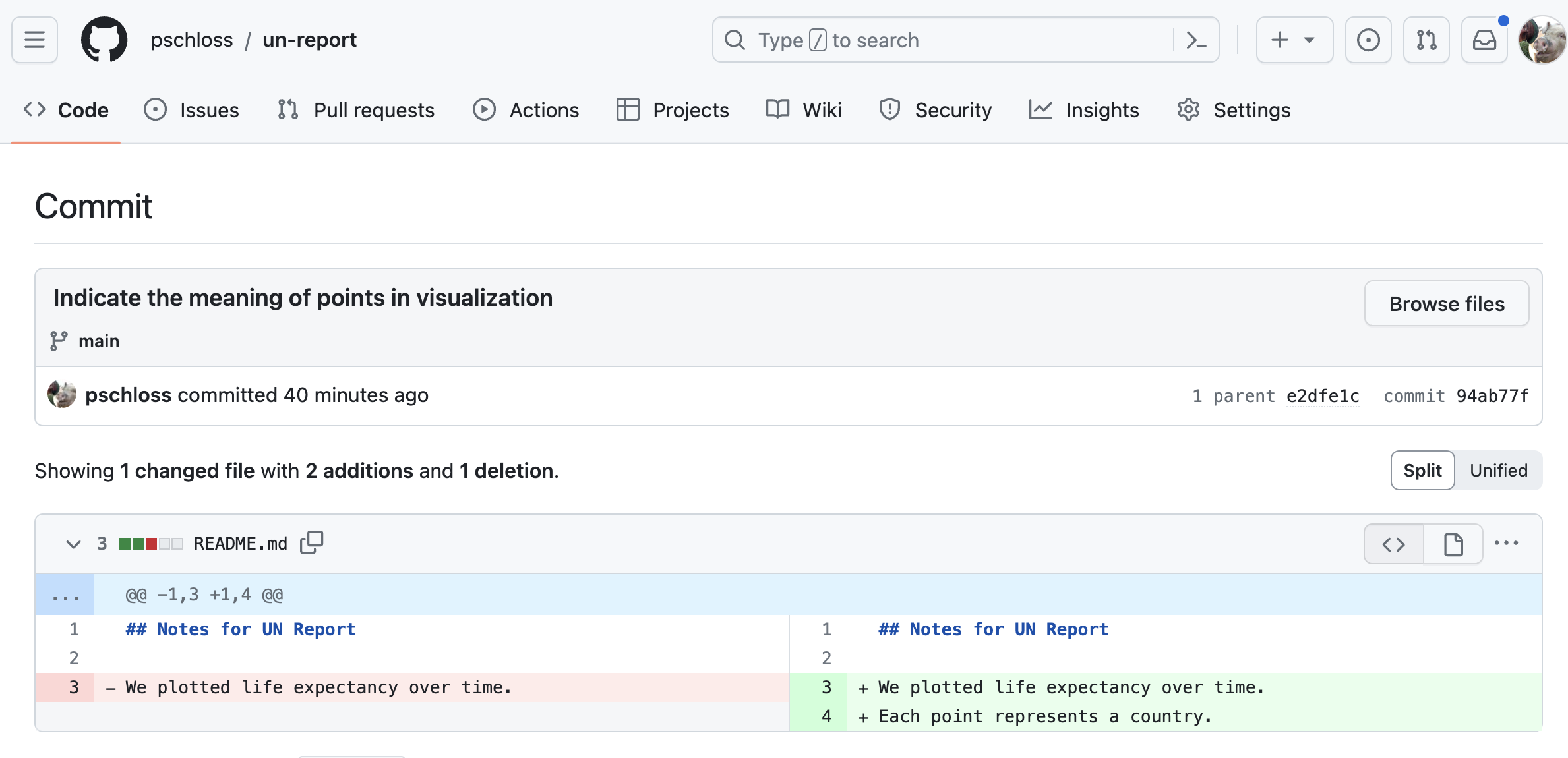The height and width of the screenshot is (758, 1568).
Task: Click the Browse files button
Action: coord(1447,304)
